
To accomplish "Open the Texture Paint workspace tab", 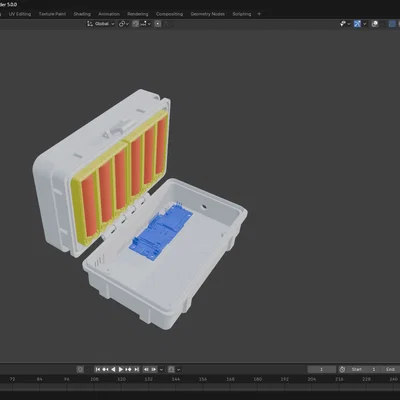I will pos(52,14).
